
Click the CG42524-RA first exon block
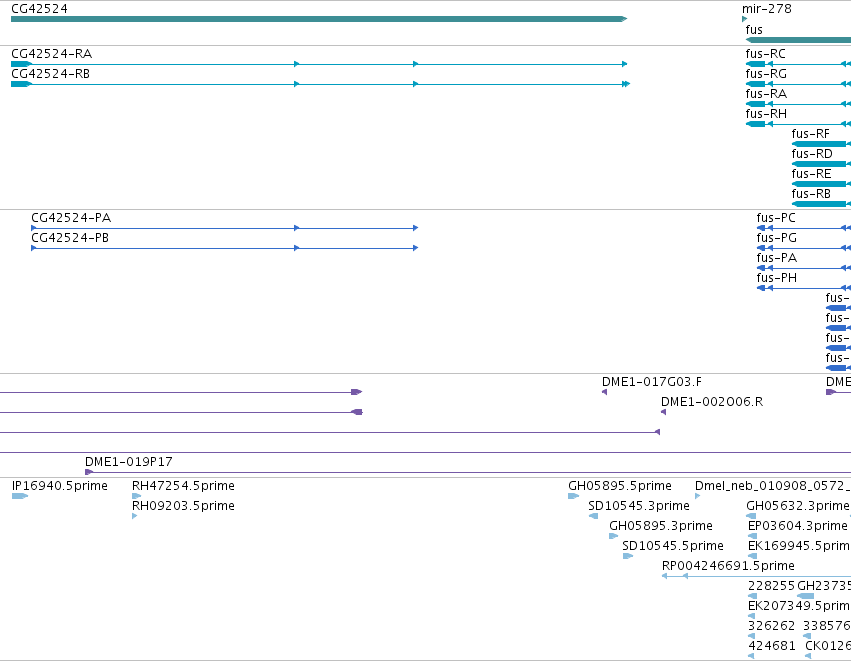click(x=21, y=64)
